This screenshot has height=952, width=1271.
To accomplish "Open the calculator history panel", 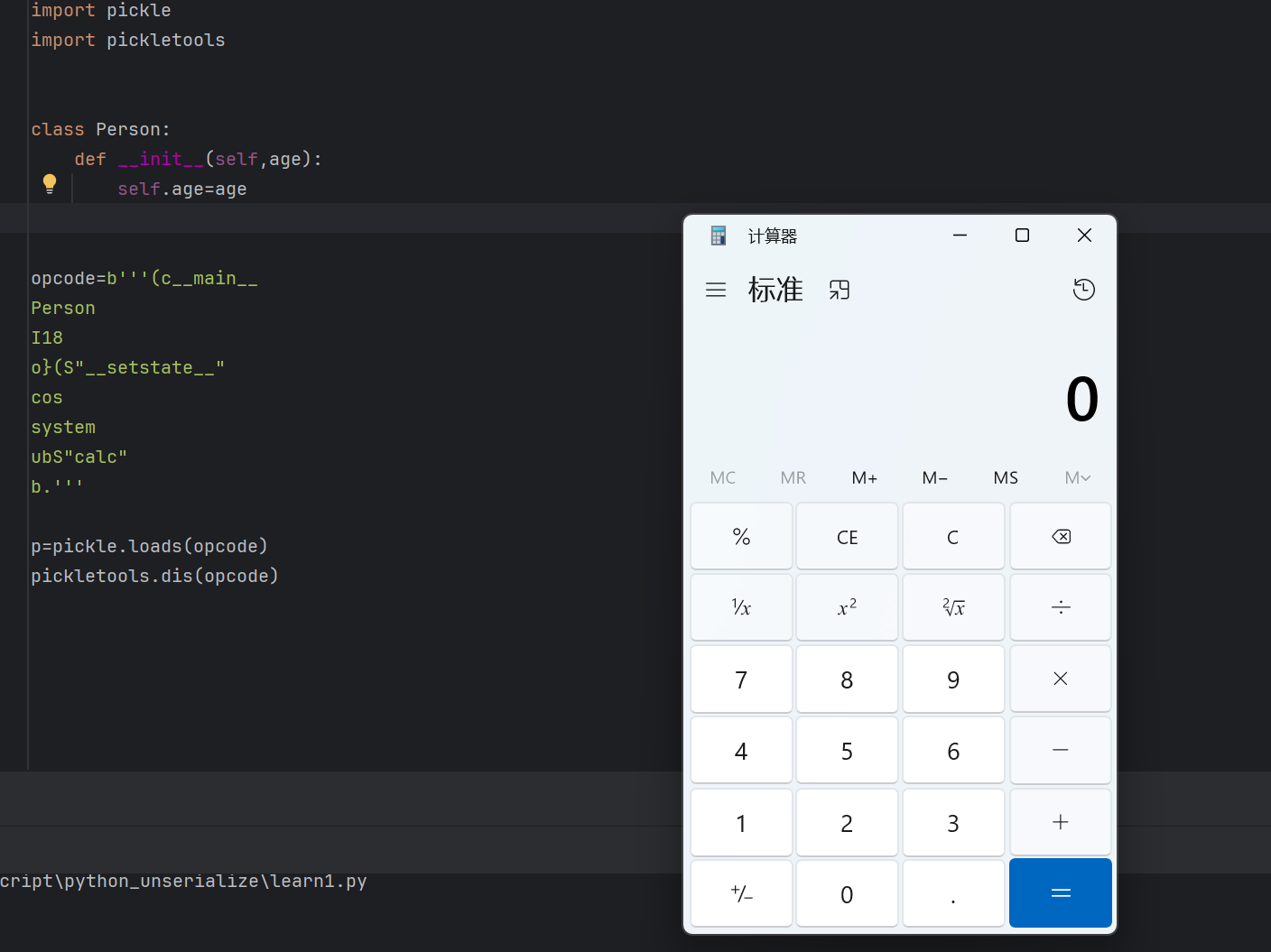I will pyautogui.click(x=1083, y=290).
